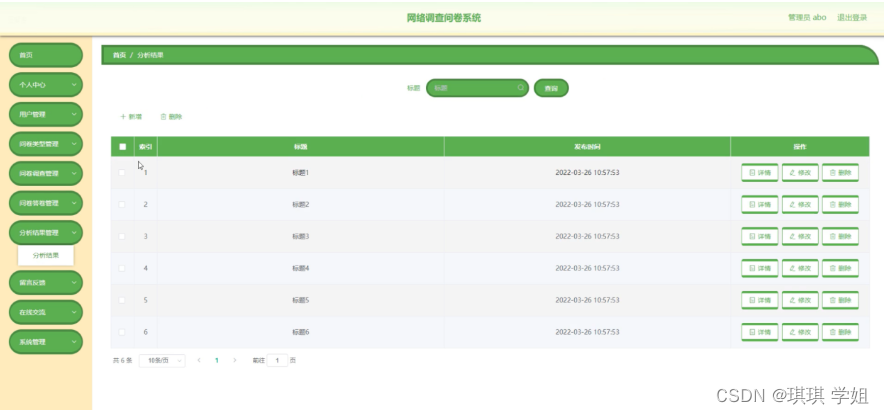This screenshot has width=884, height=414.
Task: Go to the previous page with the left arrow
Action: [199, 360]
